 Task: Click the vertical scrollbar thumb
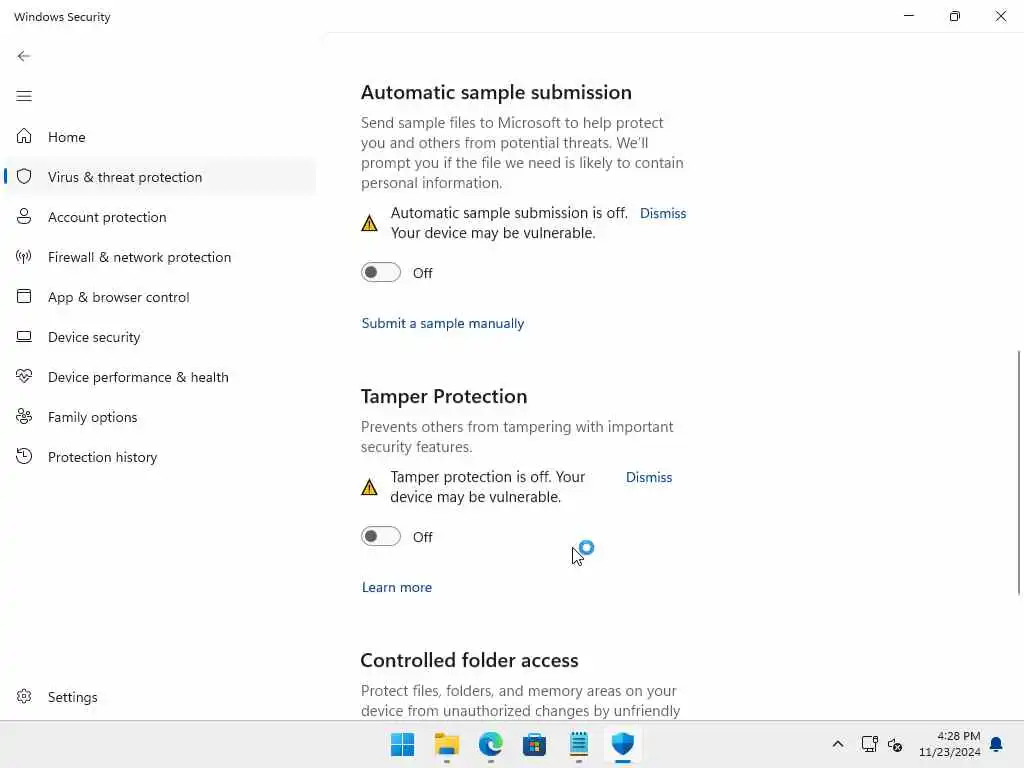1019,472
